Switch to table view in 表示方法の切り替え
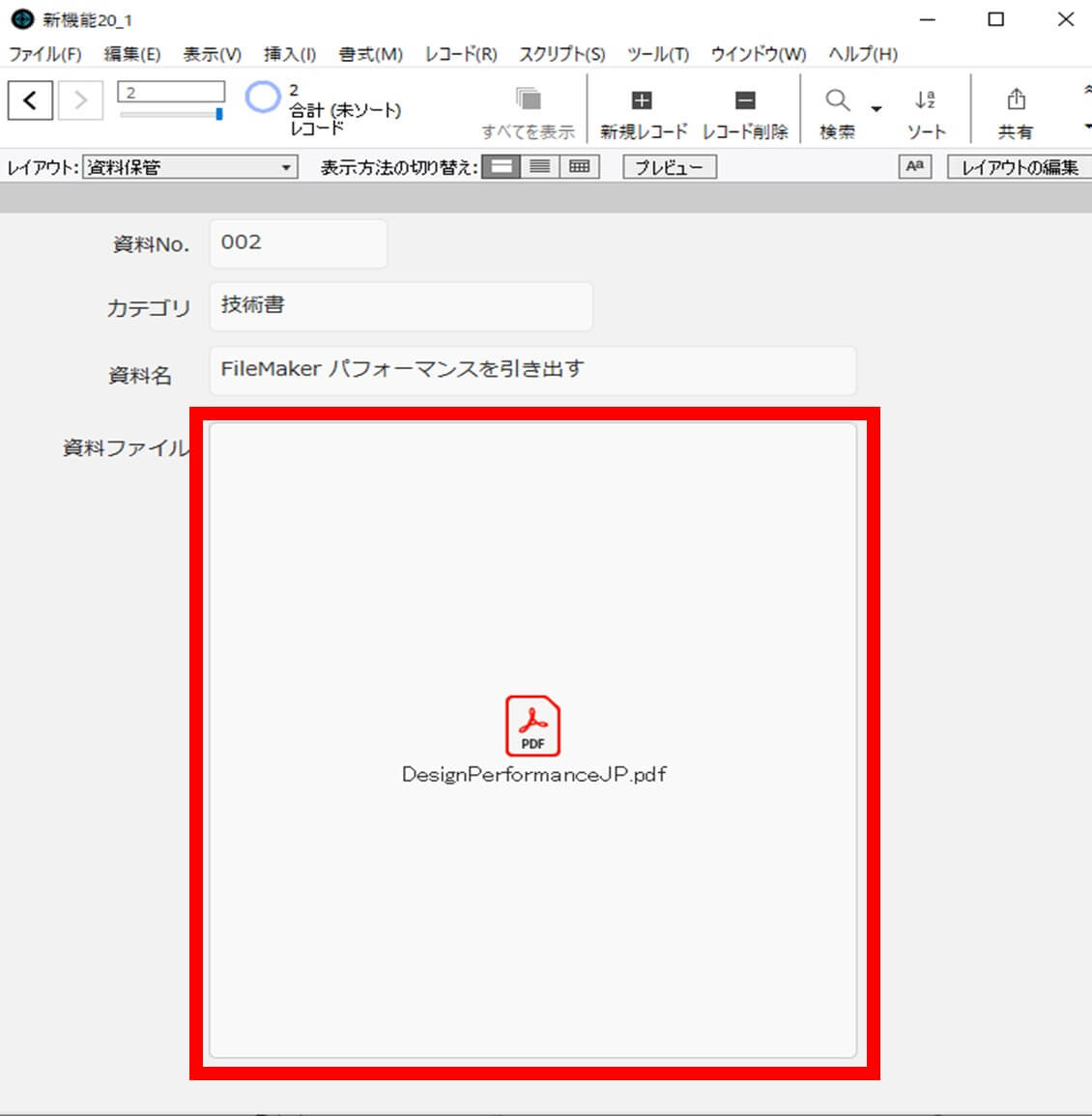 (x=580, y=165)
